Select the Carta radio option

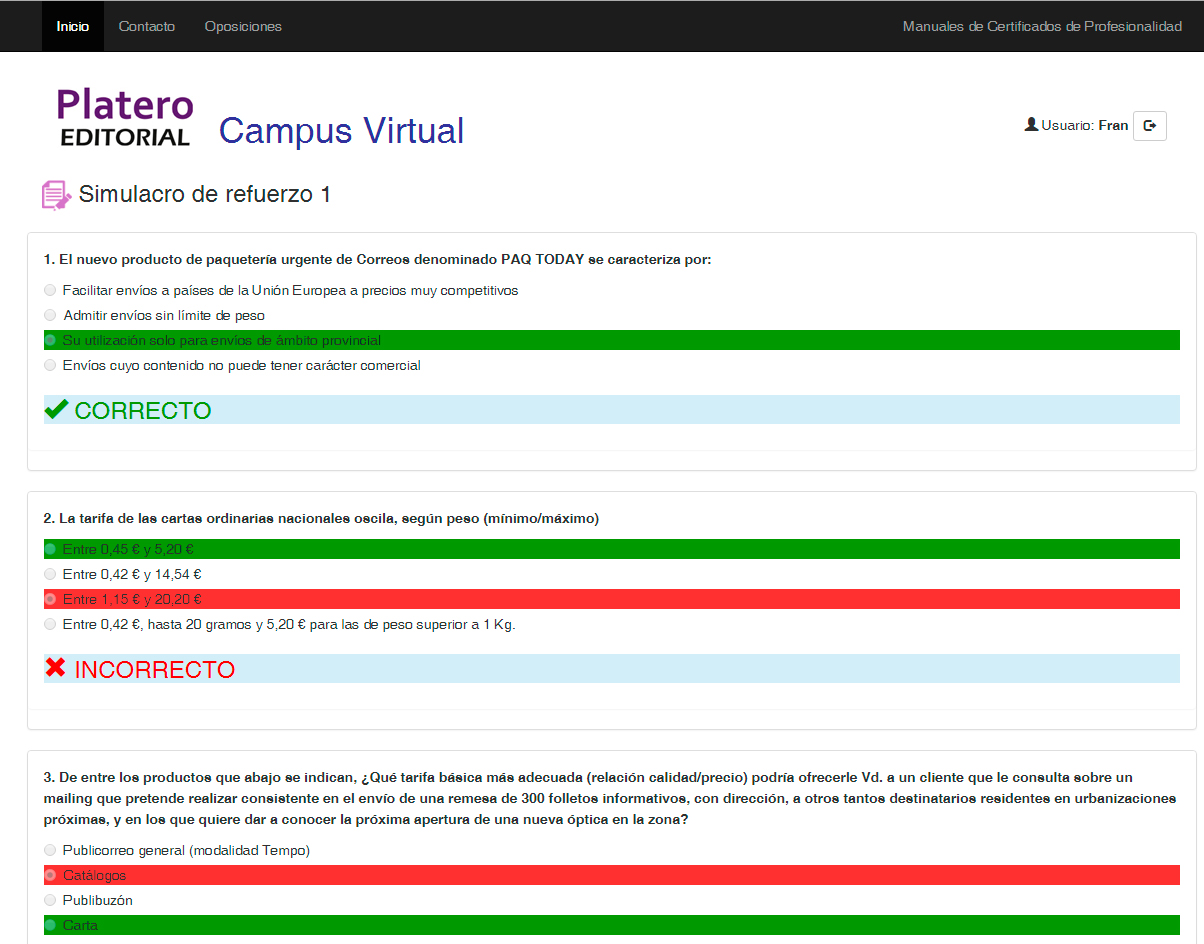50,925
